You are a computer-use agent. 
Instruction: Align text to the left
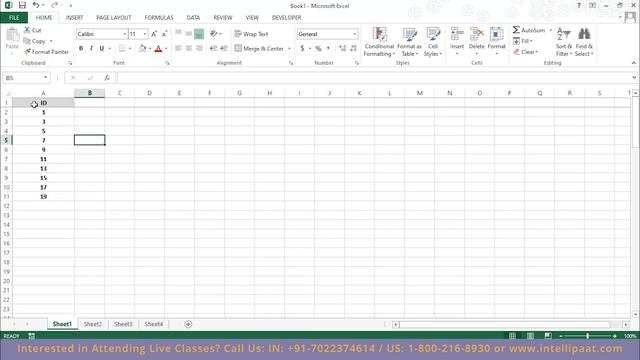click(x=178, y=49)
